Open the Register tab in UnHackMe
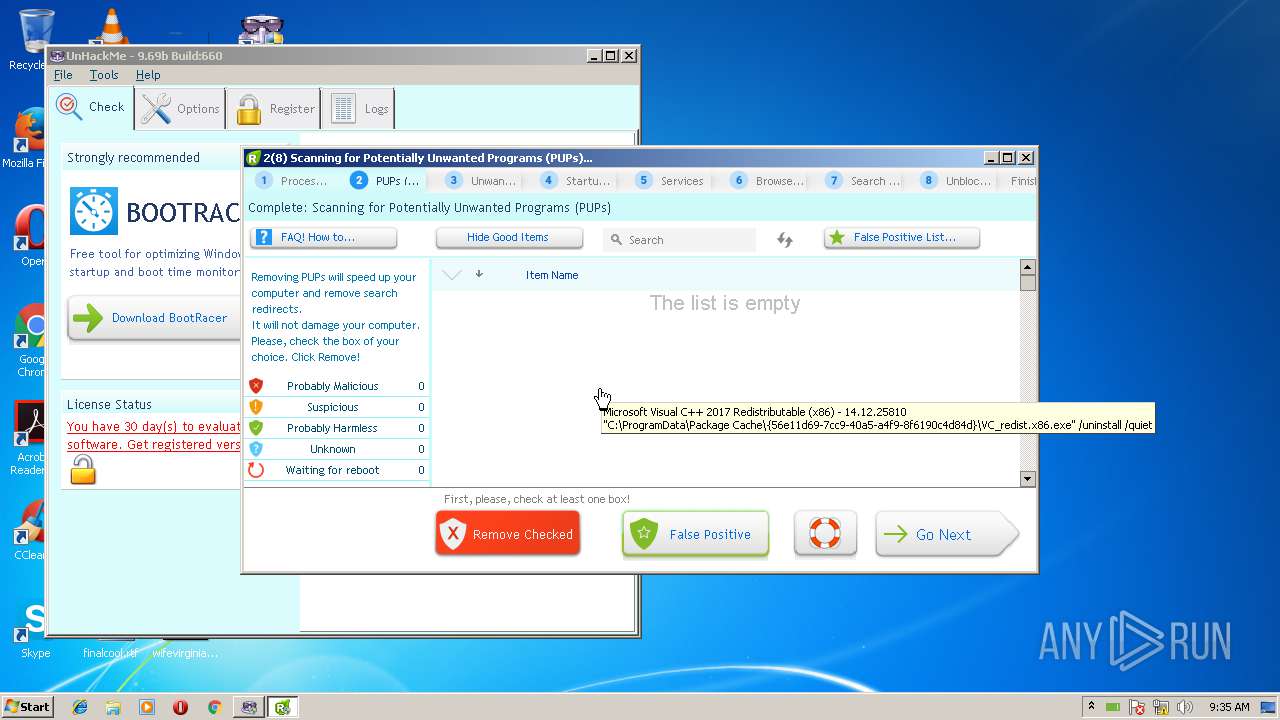The height and width of the screenshot is (720, 1280). (x=274, y=108)
